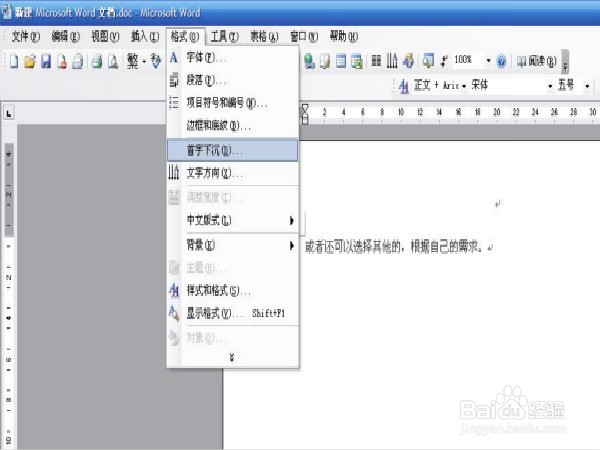Expand the style box '正文 + Aria' dropdown

click(464, 86)
